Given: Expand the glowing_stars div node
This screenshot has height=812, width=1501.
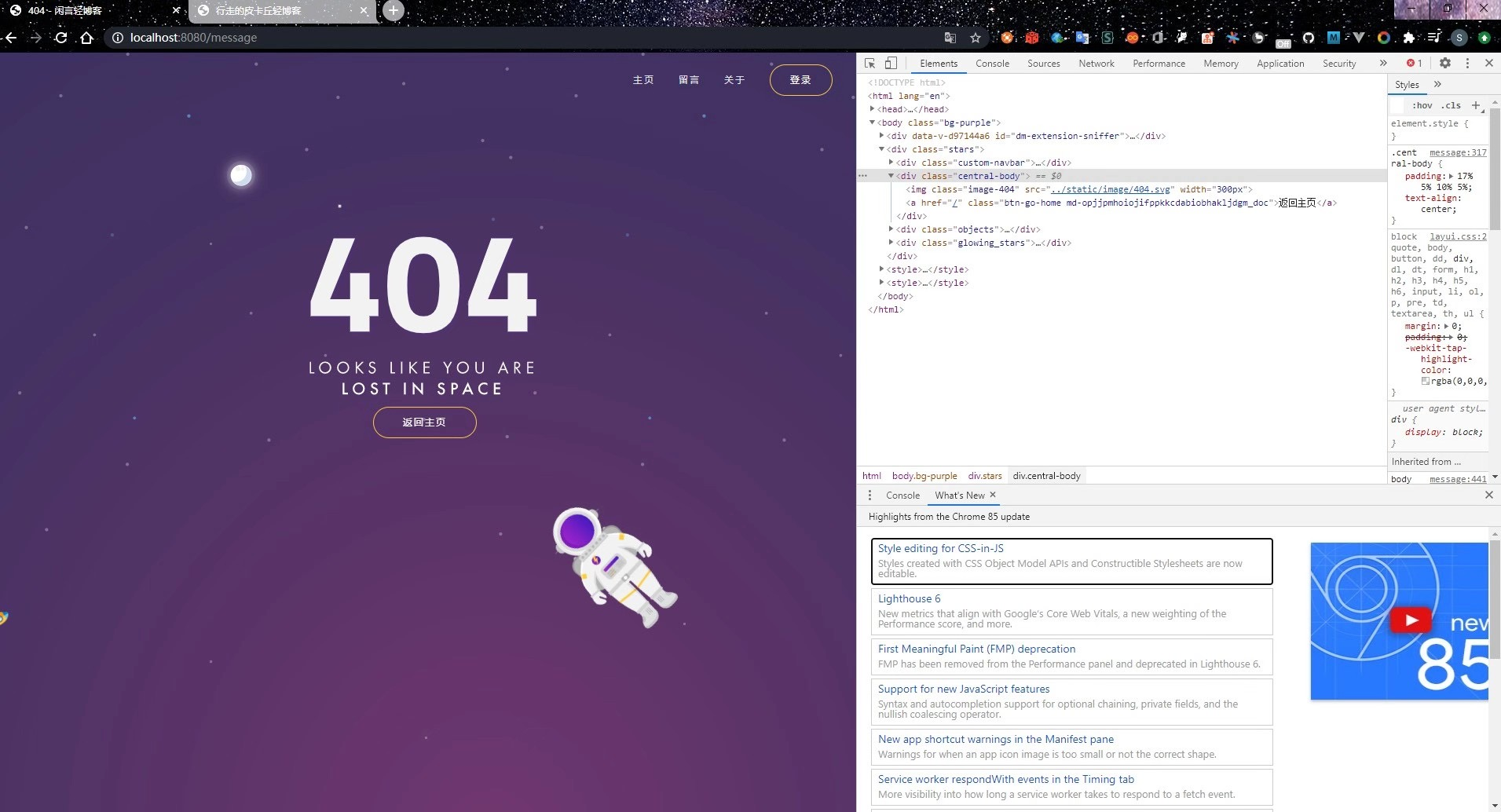Looking at the screenshot, I should [891, 243].
